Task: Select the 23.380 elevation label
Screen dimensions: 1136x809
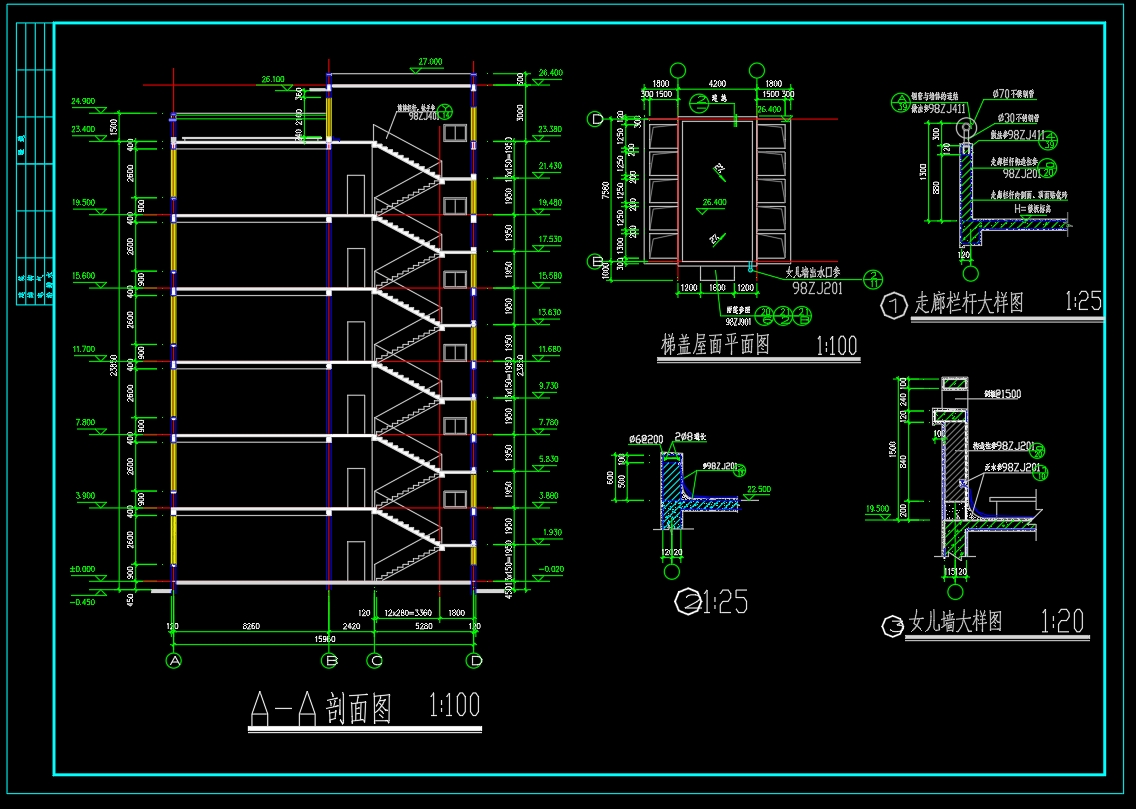Action: 550,130
